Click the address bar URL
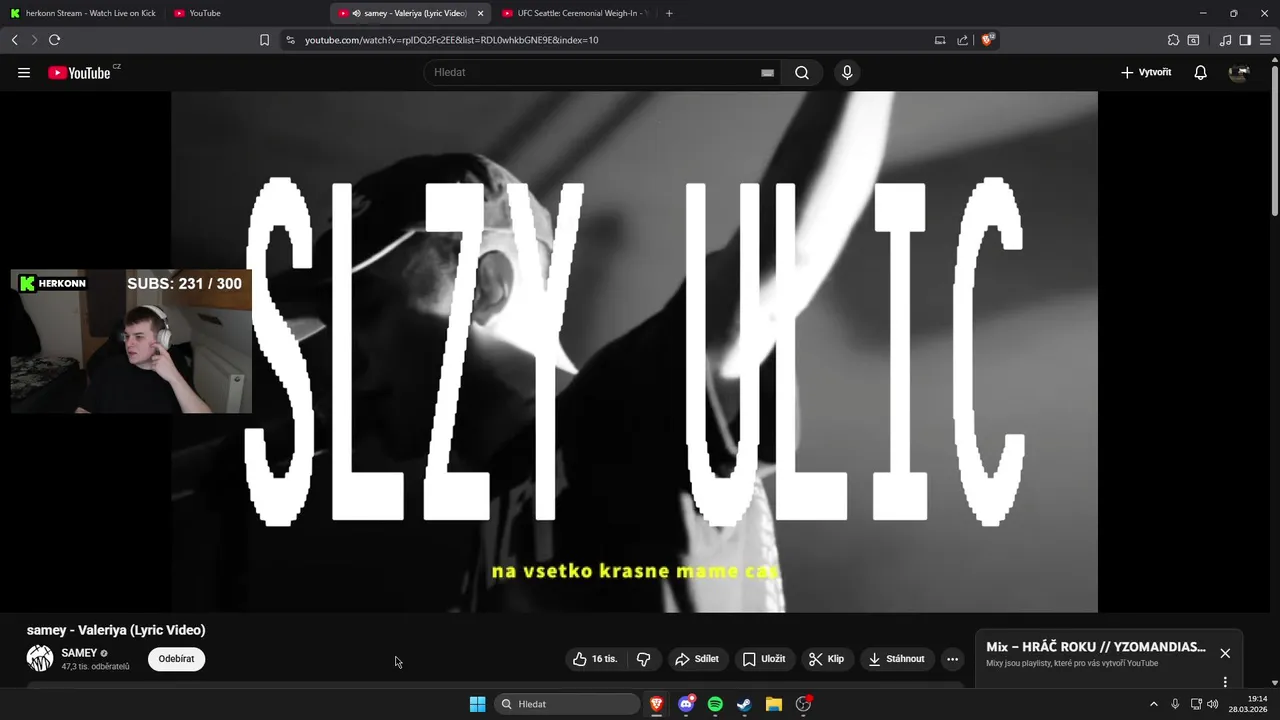This screenshot has height=720, width=1280. (451, 40)
